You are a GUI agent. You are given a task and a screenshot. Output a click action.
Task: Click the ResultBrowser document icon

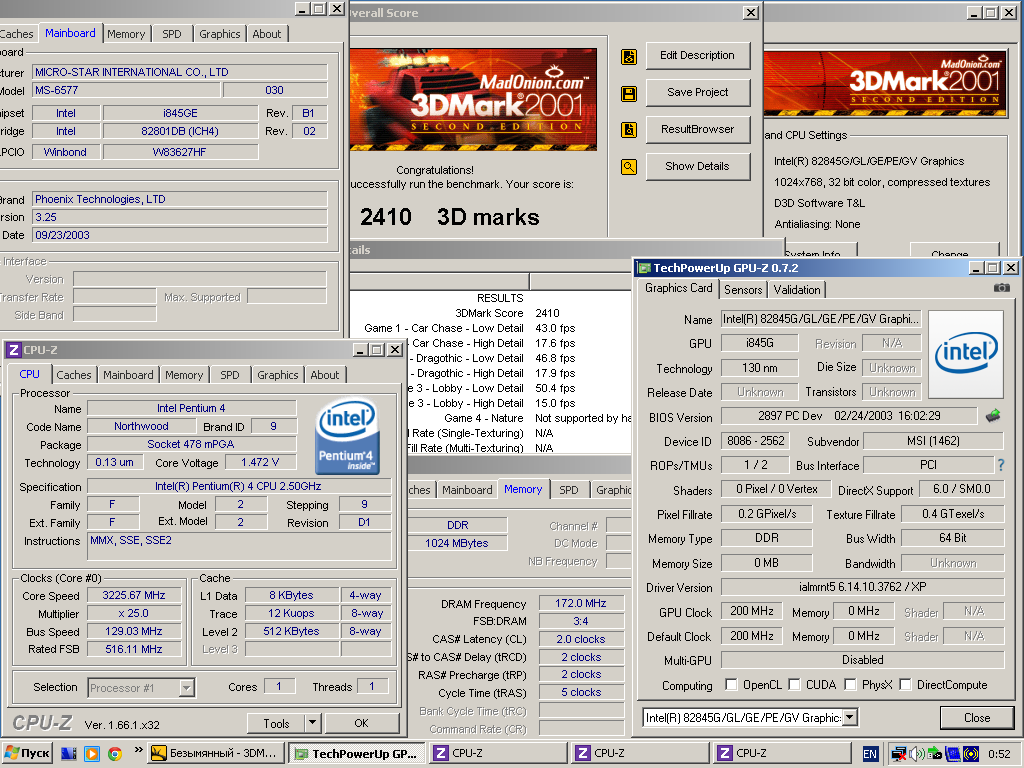tap(628, 130)
